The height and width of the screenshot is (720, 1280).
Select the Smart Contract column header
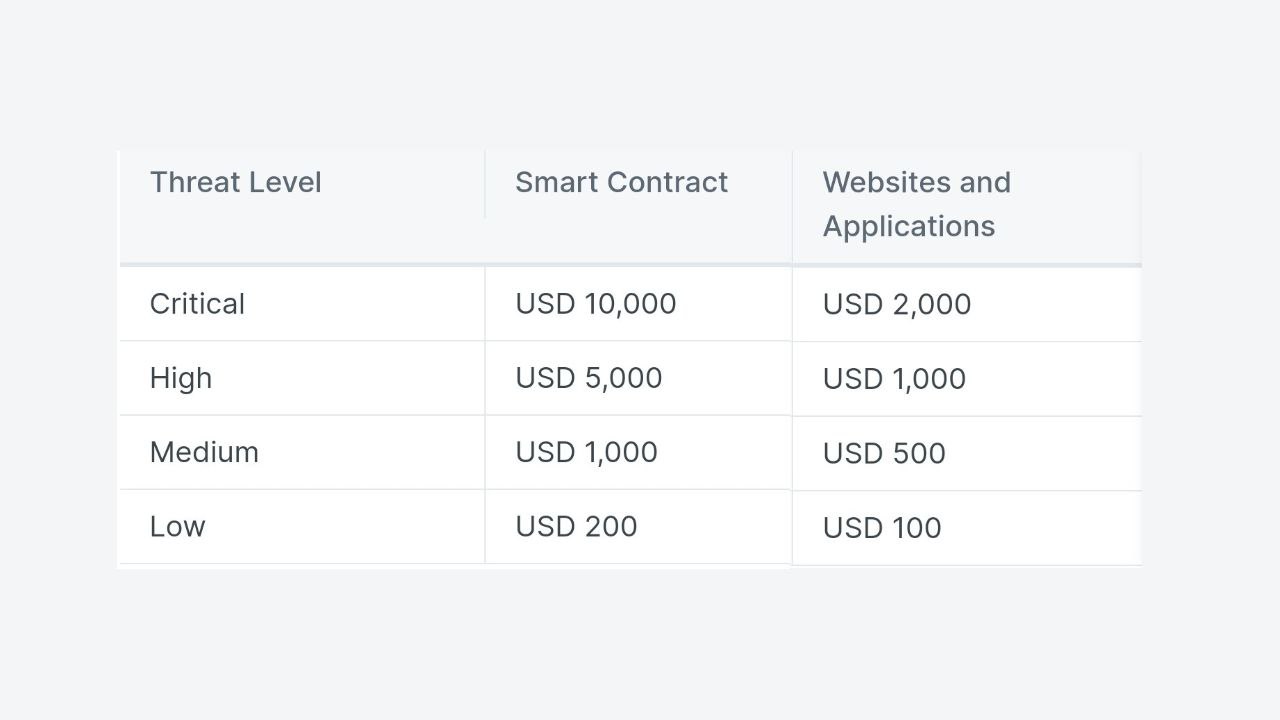pyautogui.click(x=638, y=207)
